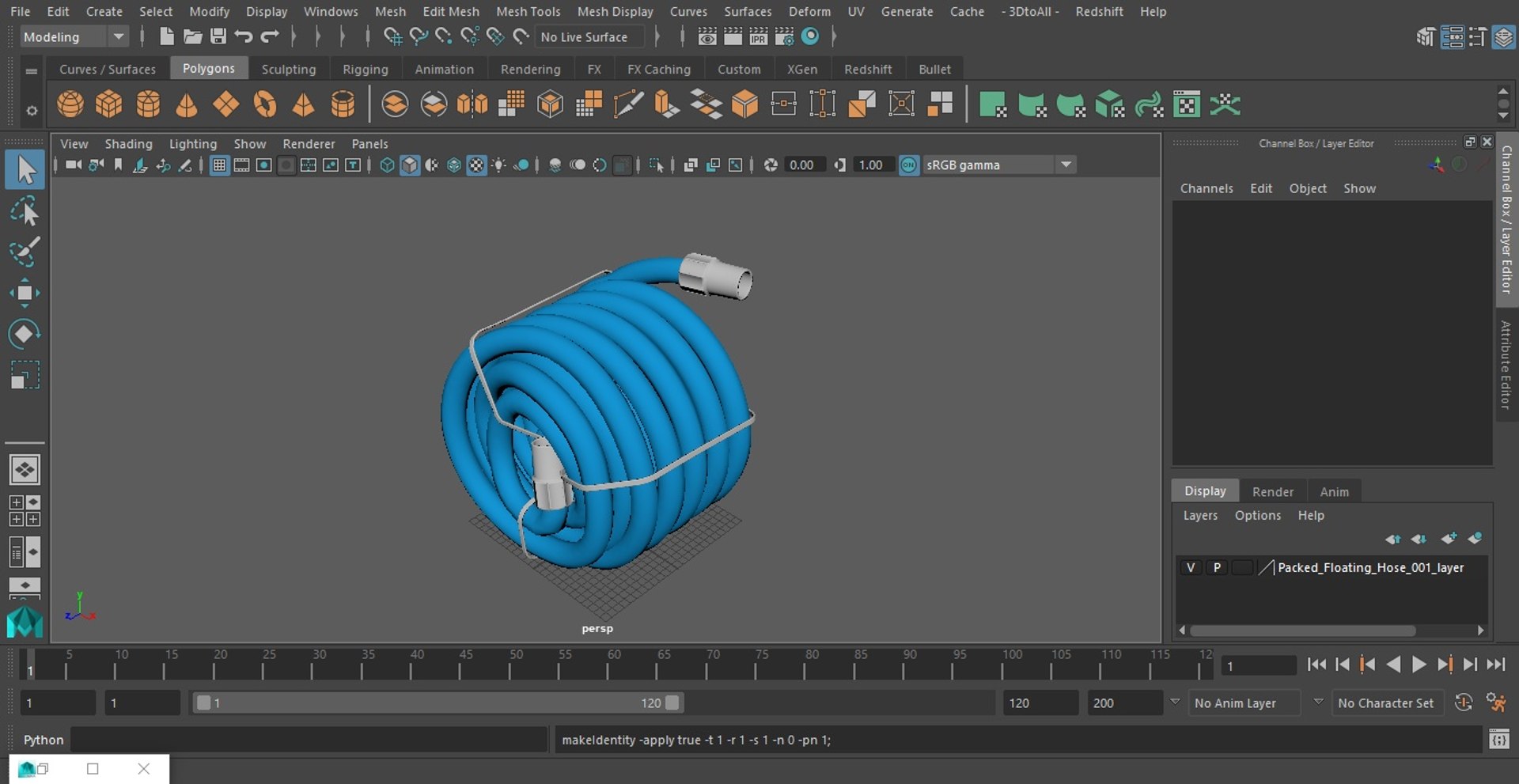Select the Lasso selection tool

(25, 211)
